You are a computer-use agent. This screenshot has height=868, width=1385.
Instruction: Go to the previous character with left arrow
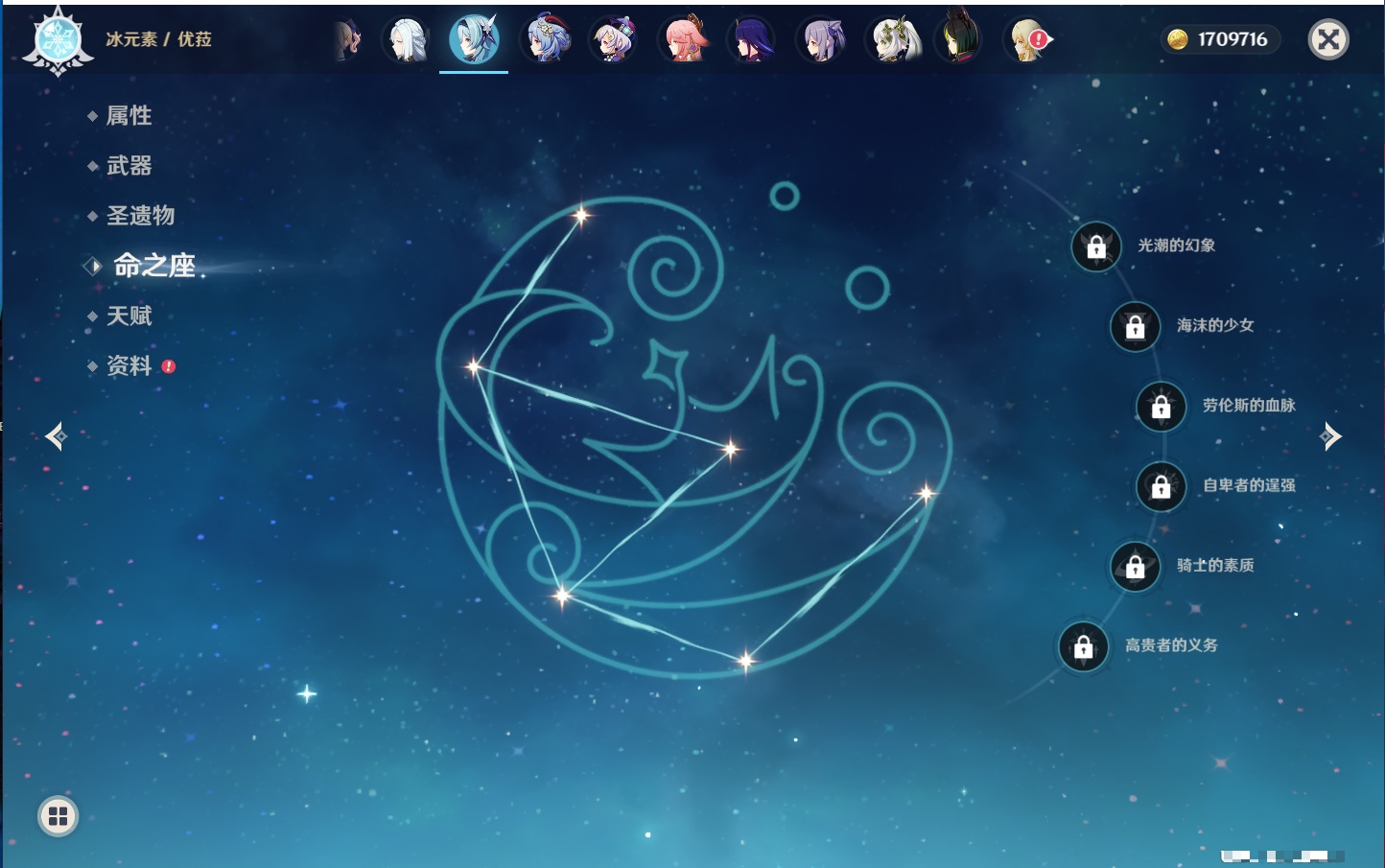pyautogui.click(x=56, y=436)
